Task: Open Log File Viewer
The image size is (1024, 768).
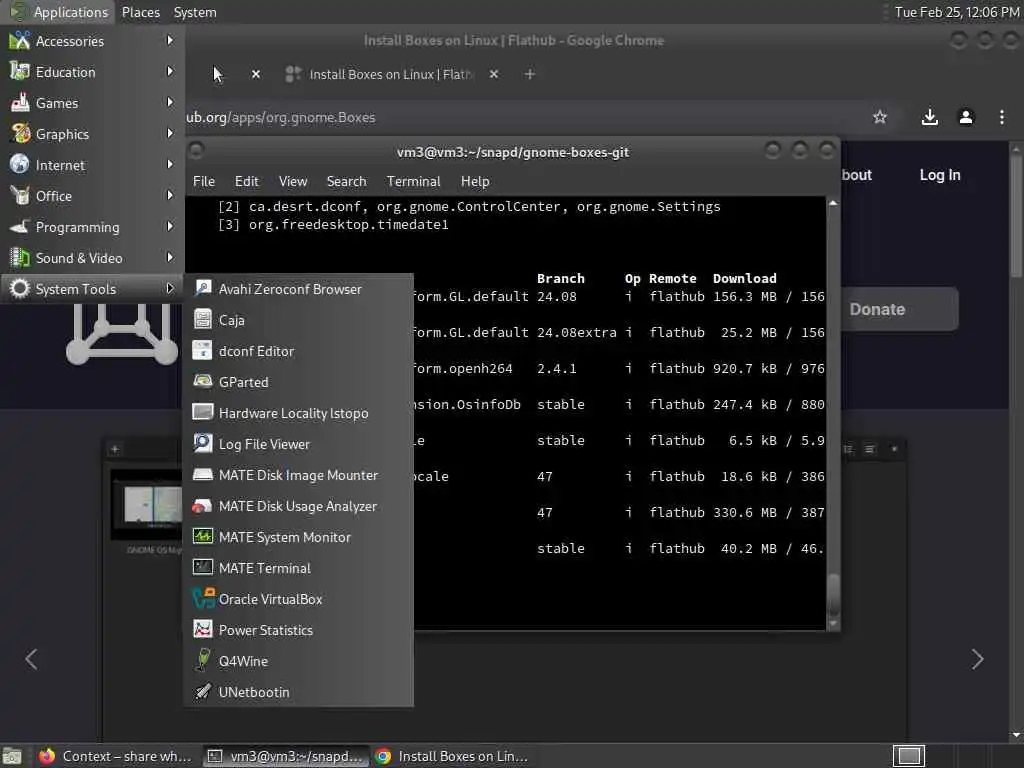Action: (298, 443)
